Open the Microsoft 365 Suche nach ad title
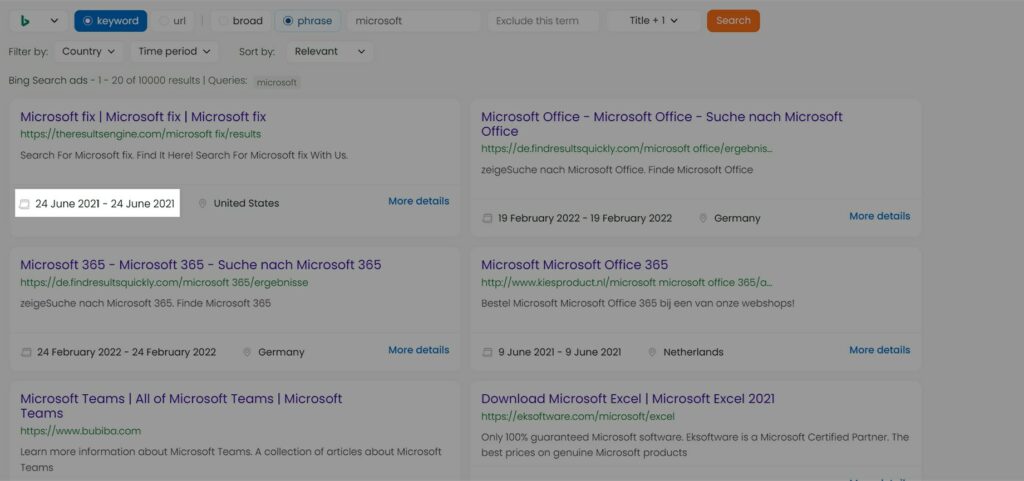1024x481 pixels. pos(200,265)
